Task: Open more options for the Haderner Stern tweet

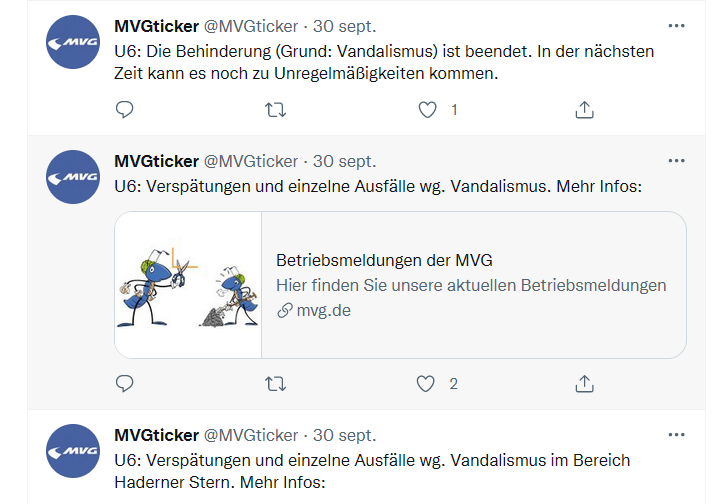Action: point(677,434)
